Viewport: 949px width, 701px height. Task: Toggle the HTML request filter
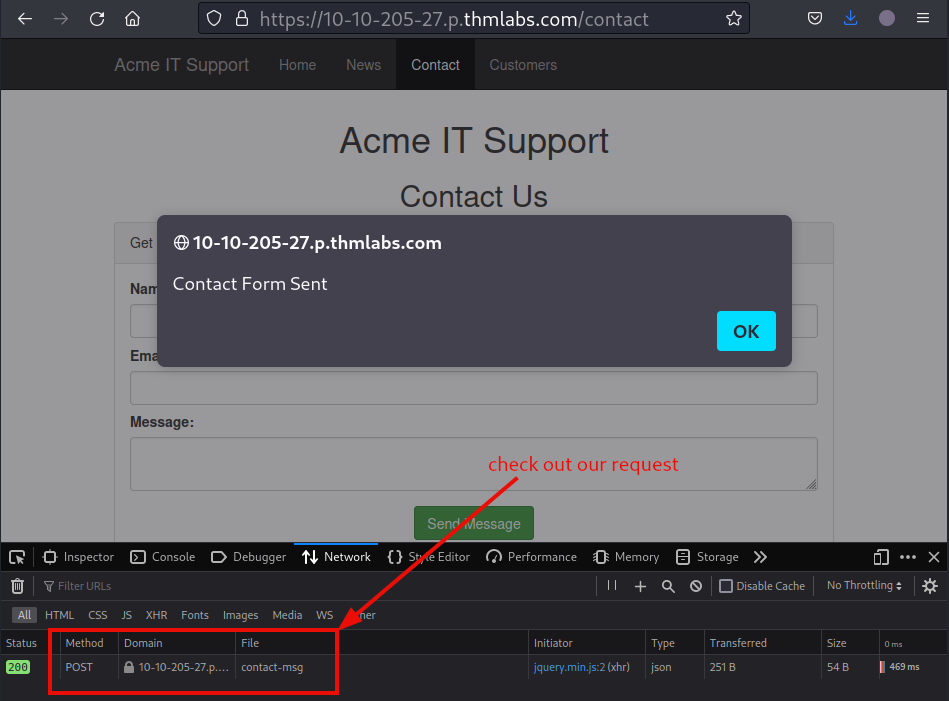point(60,615)
